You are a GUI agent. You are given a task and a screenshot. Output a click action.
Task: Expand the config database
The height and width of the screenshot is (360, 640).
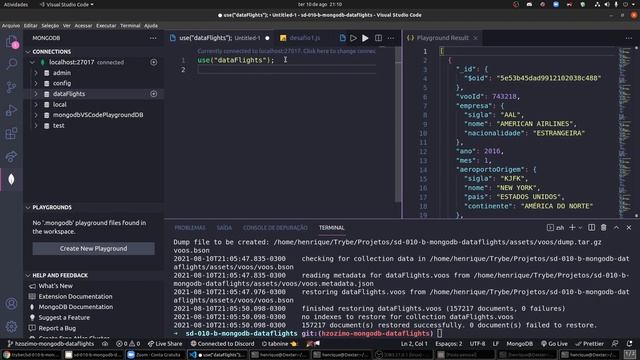(x=36, y=83)
